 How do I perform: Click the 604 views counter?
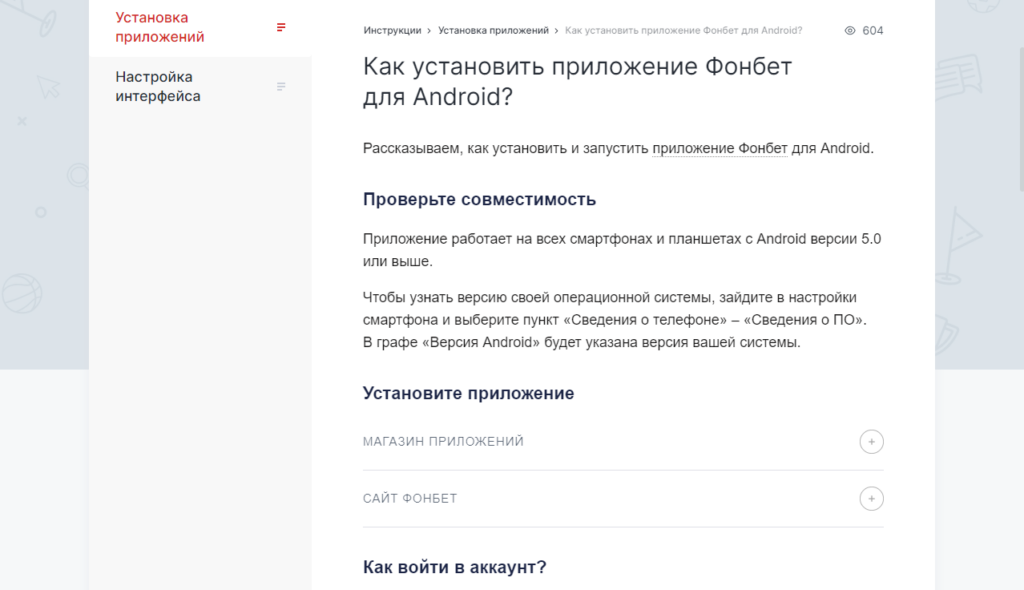[x=872, y=31]
